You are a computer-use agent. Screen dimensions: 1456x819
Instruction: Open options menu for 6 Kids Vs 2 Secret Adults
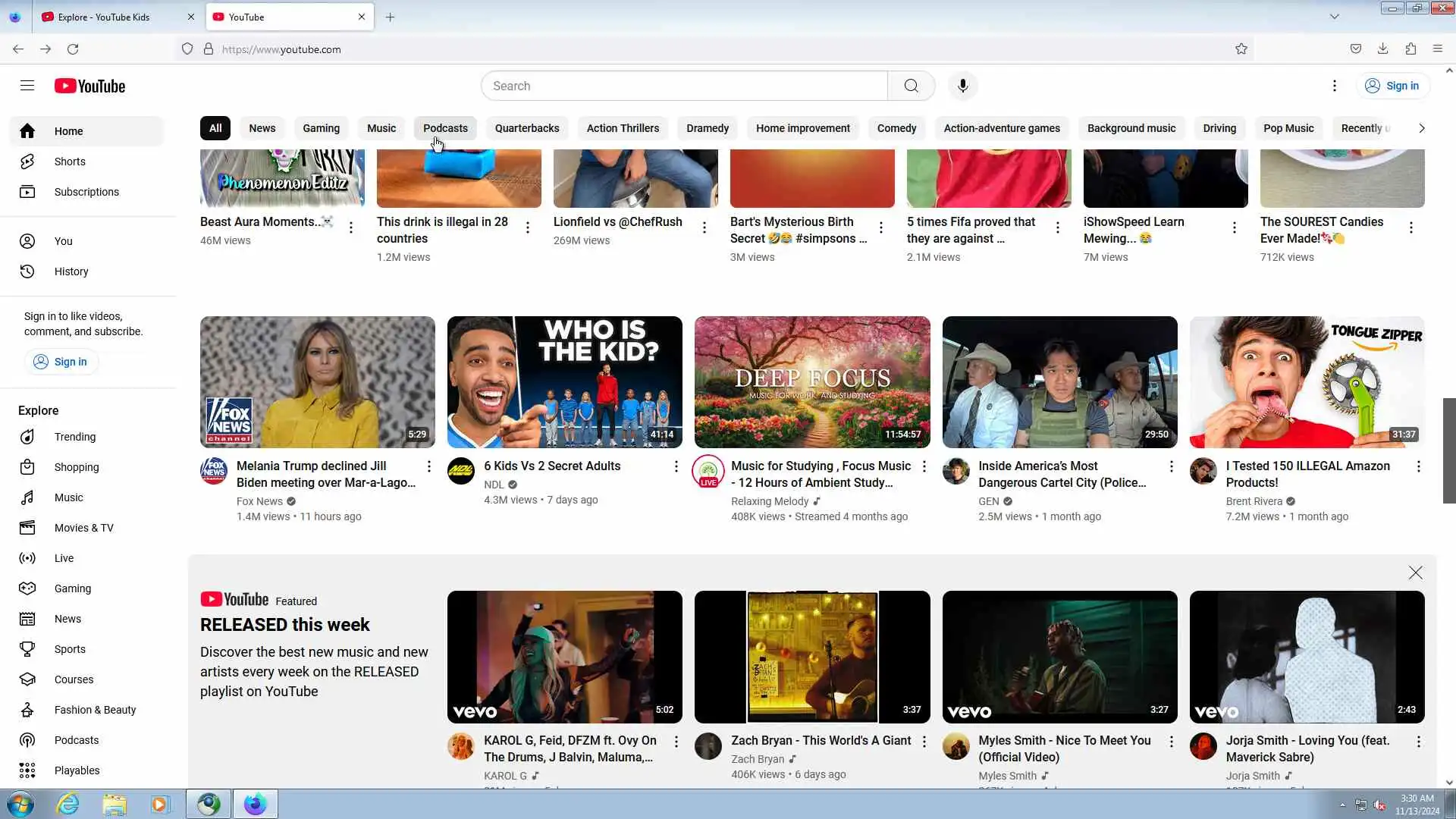pyautogui.click(x=676, y=466)
